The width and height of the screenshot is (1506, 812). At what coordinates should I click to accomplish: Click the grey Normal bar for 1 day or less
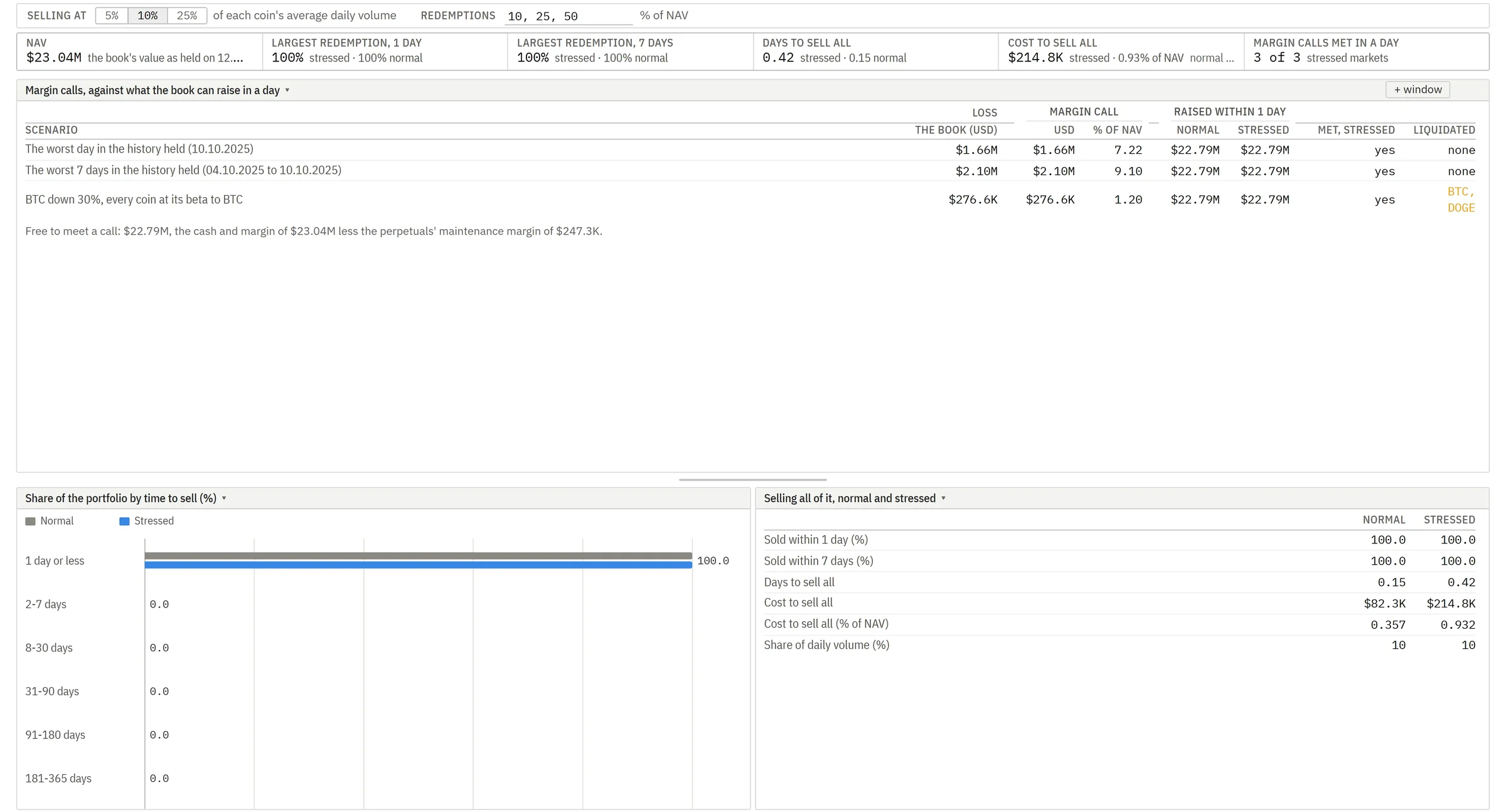(418, 556)
